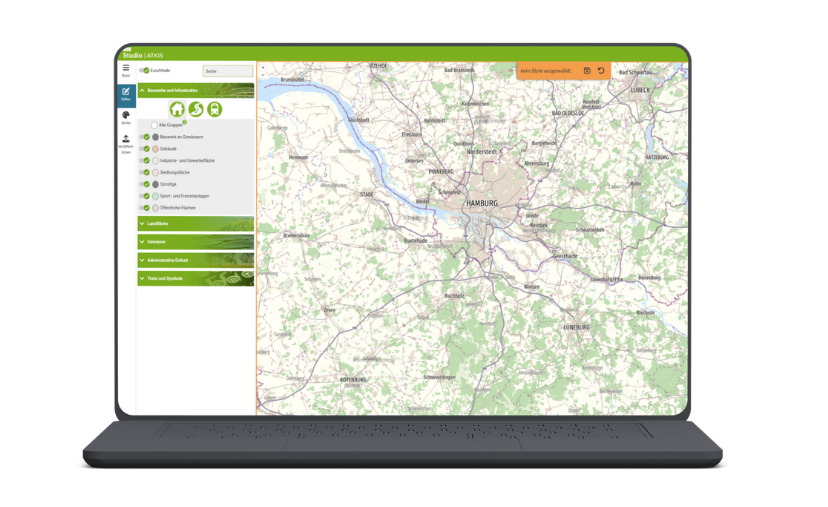This screenshot has width=828, height=507.
Task: Click the HAMBURG label on the map
Action: pos(482,203)
